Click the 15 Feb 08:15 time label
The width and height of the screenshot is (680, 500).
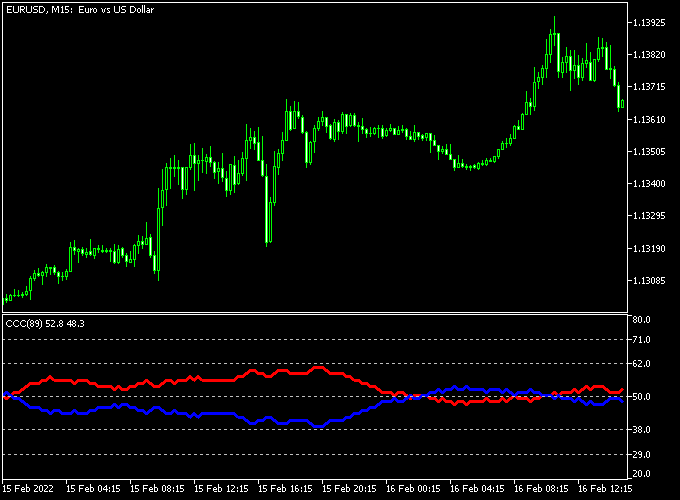[157, 489]
